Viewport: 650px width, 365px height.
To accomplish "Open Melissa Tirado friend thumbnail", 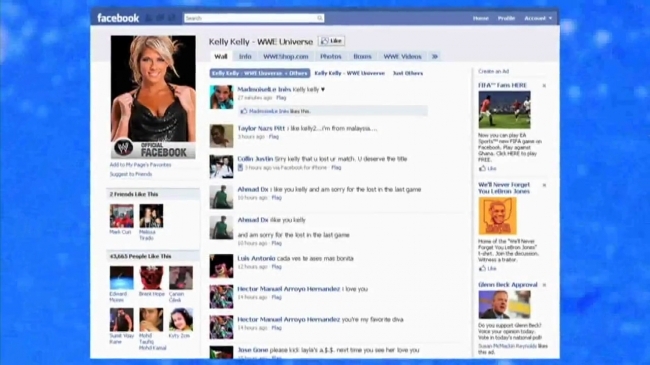I will tap(151, 216).
